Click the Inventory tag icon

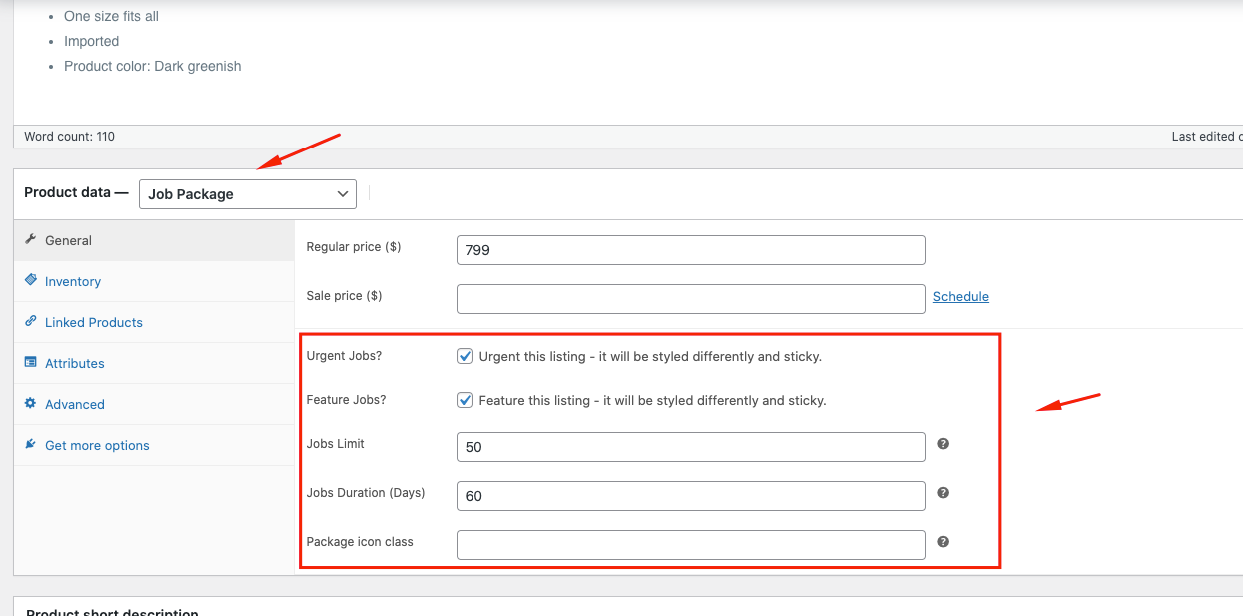pos(30,281)
